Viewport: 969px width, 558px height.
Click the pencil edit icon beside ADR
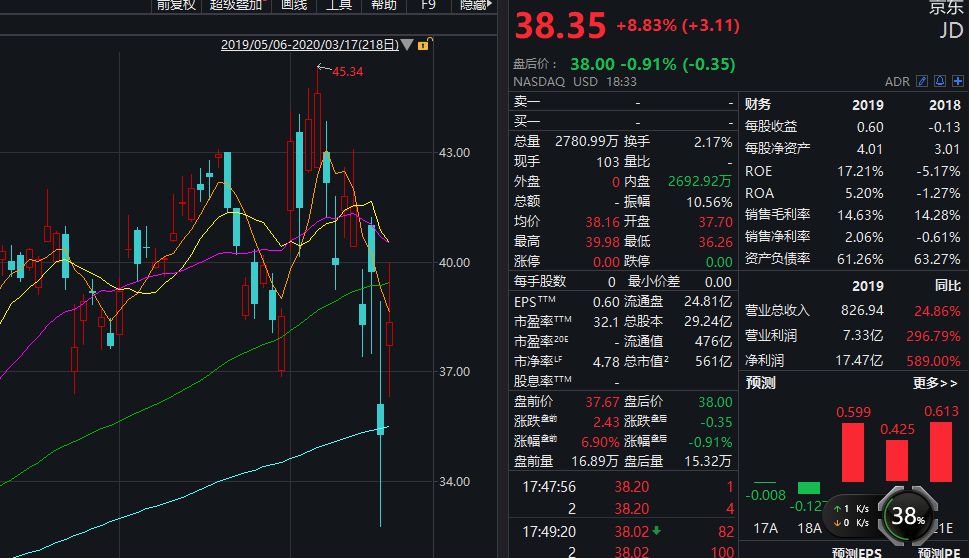pos(923,81)
